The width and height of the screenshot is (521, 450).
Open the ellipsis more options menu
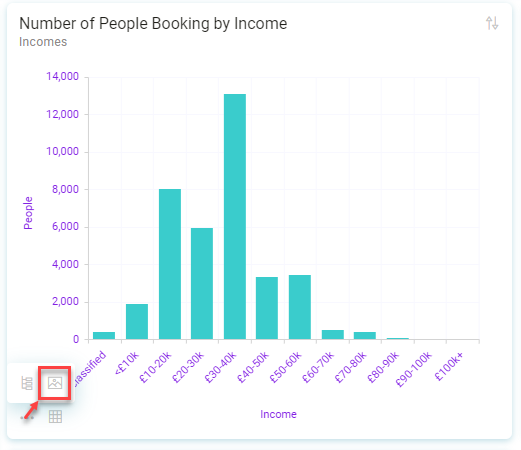(x=27, y=417)
